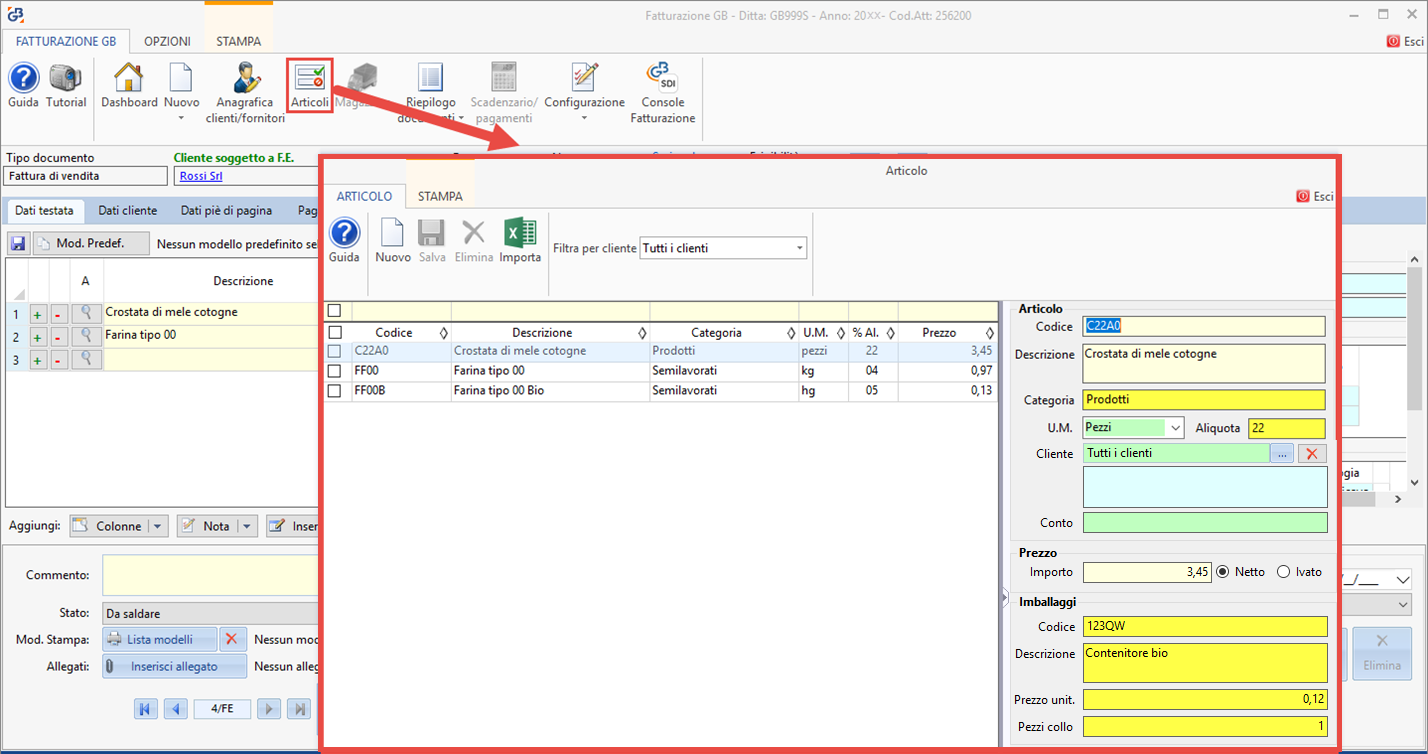Open the Dashboard home icon

tap(129, 85)
